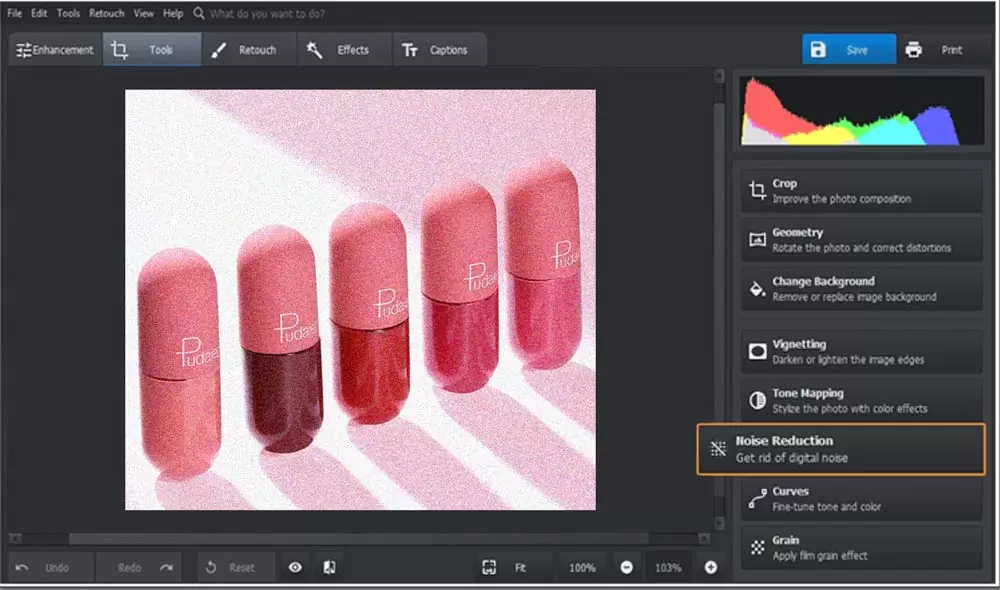Open the Tone Mapping tool
This screenshot has width=1000, height=590.
point(861,401)
